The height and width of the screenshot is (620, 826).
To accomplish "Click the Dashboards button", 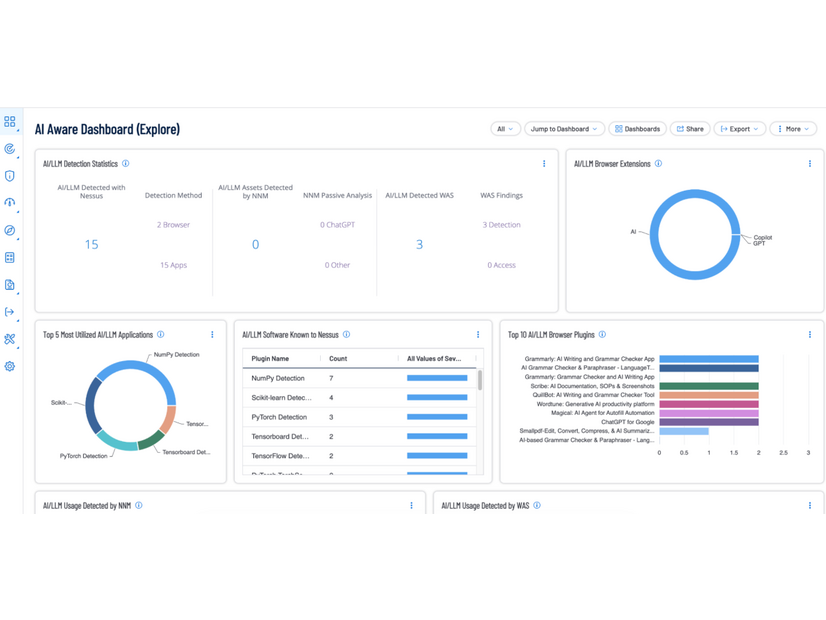I will click(637, 129).
